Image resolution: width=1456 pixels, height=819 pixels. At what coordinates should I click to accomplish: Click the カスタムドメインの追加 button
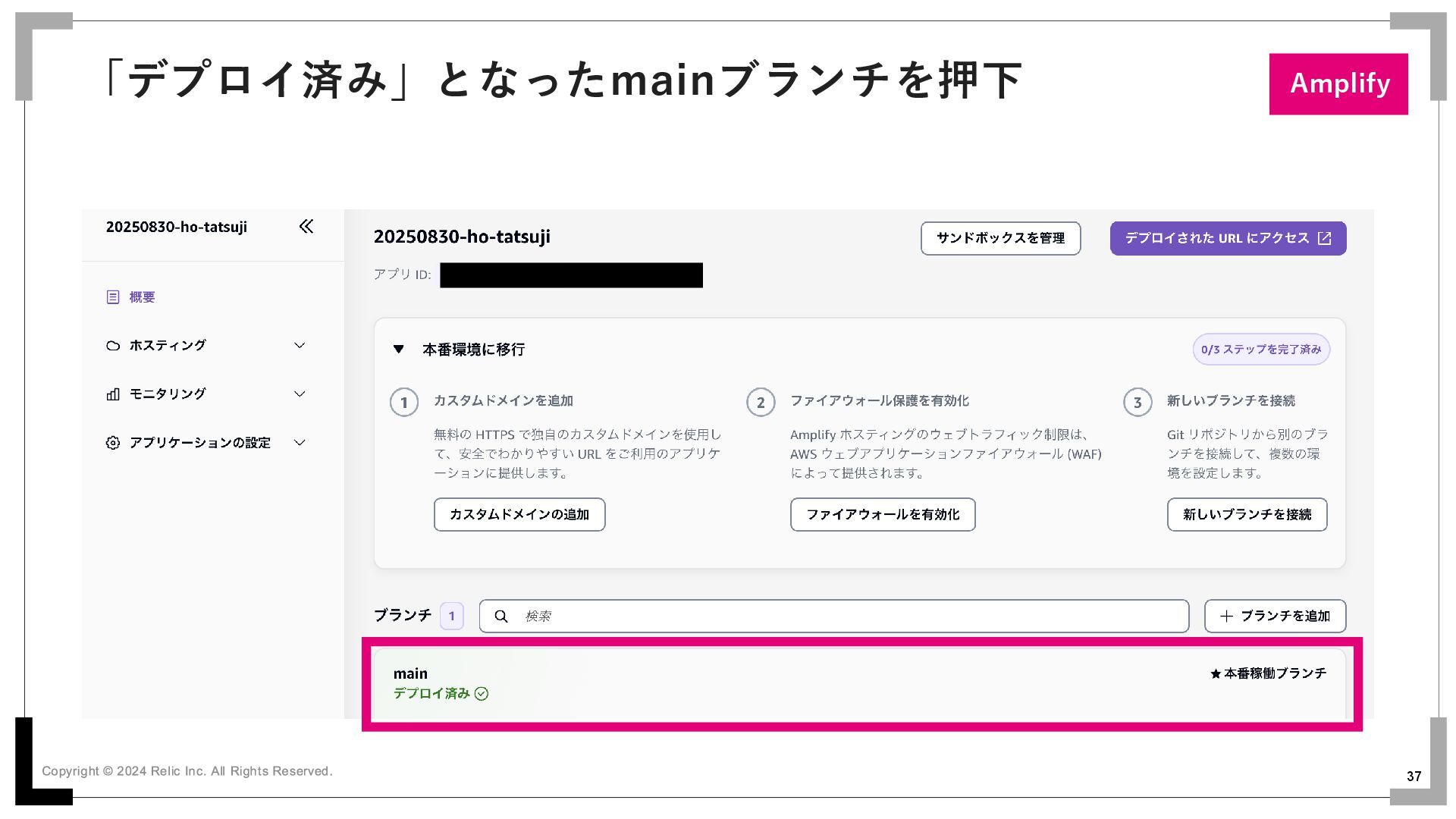519,515
